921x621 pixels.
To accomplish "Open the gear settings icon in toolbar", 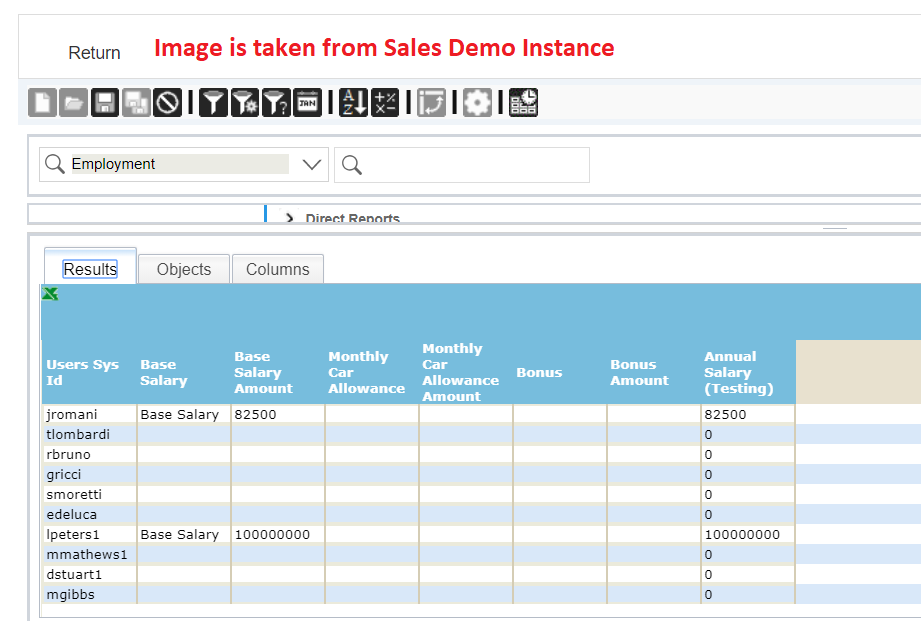I will pyautogui.click(x=477, y=103).
